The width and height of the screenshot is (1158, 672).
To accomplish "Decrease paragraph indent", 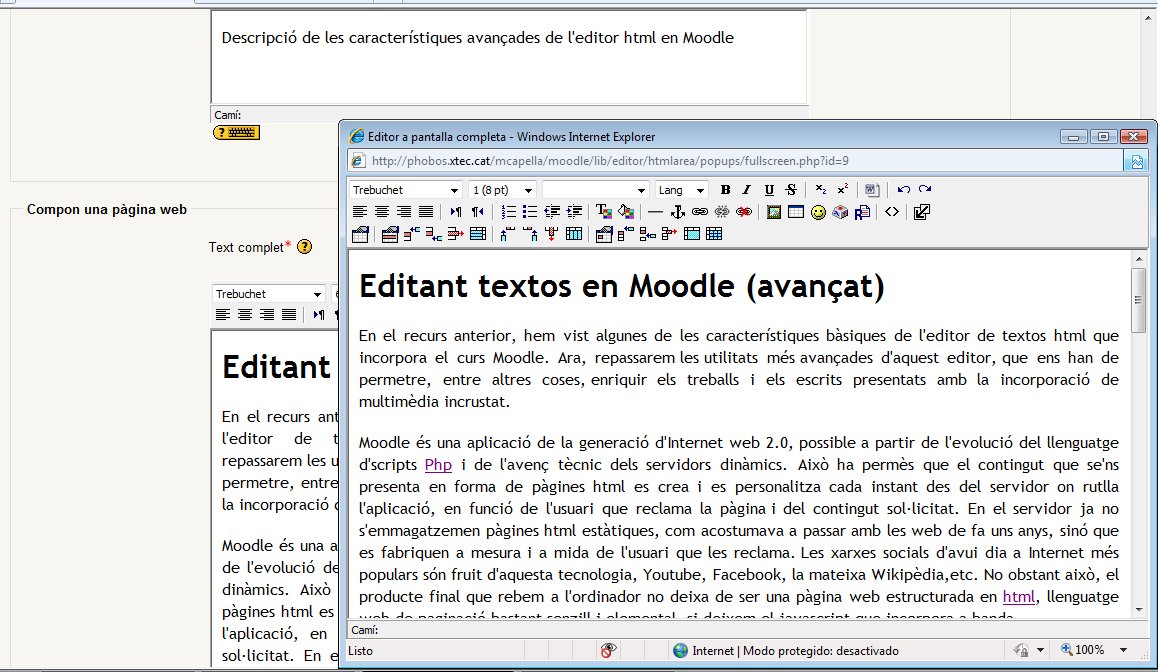I will click(x=552, y=212).
